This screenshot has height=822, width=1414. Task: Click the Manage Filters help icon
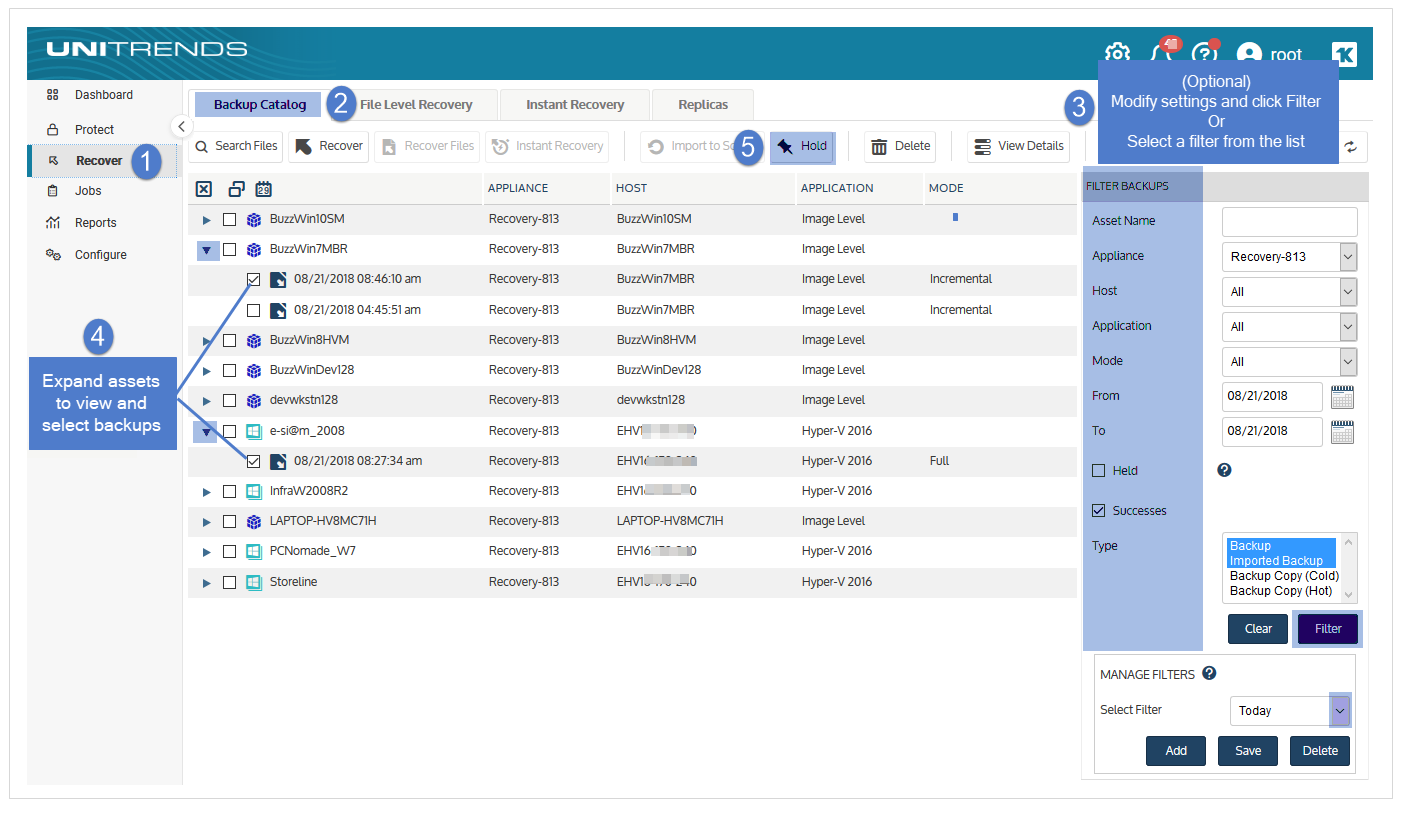click(1209, 674)
